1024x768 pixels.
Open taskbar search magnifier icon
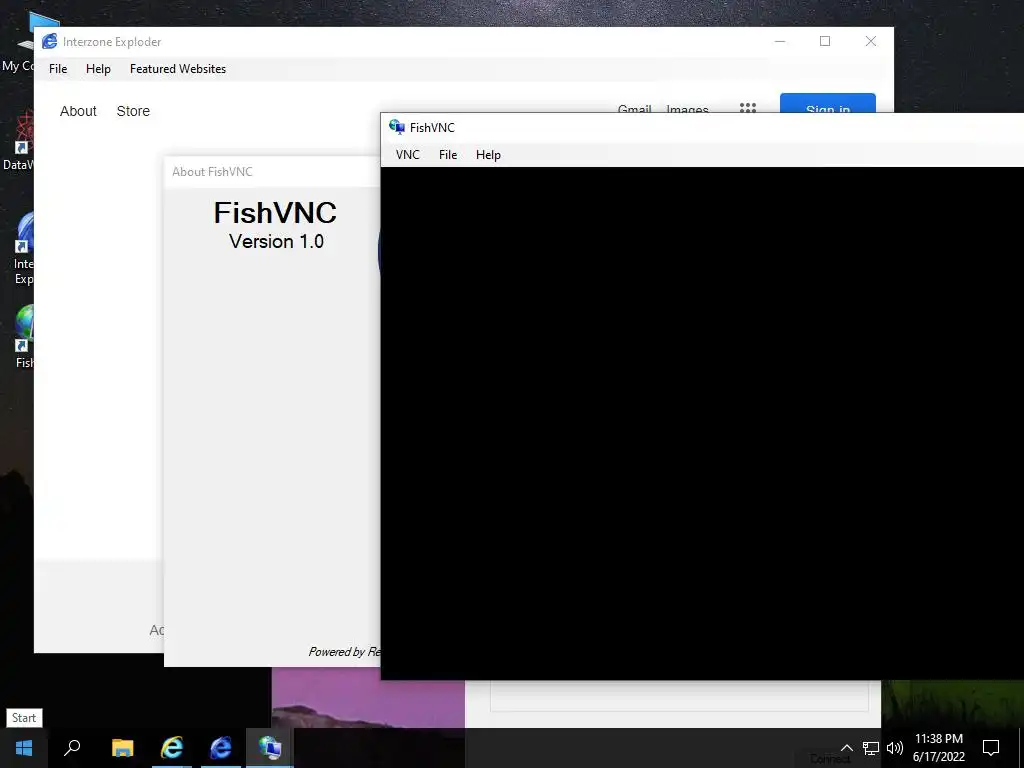72,748
